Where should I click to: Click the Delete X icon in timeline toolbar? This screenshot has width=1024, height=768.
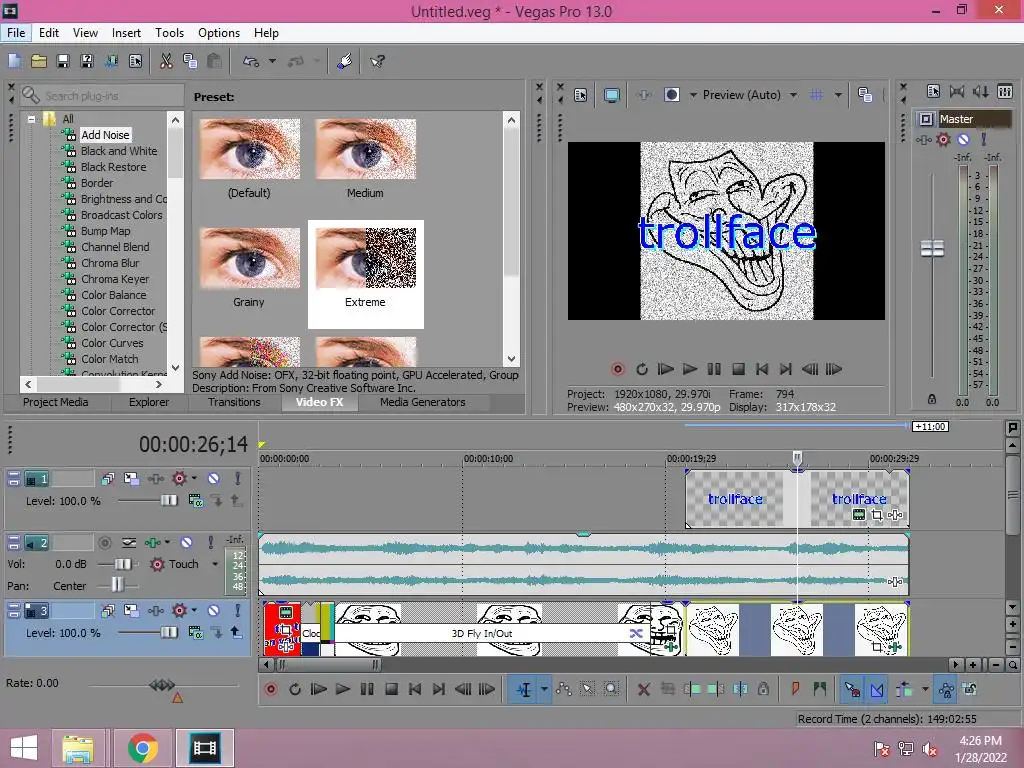click(643, 689)
